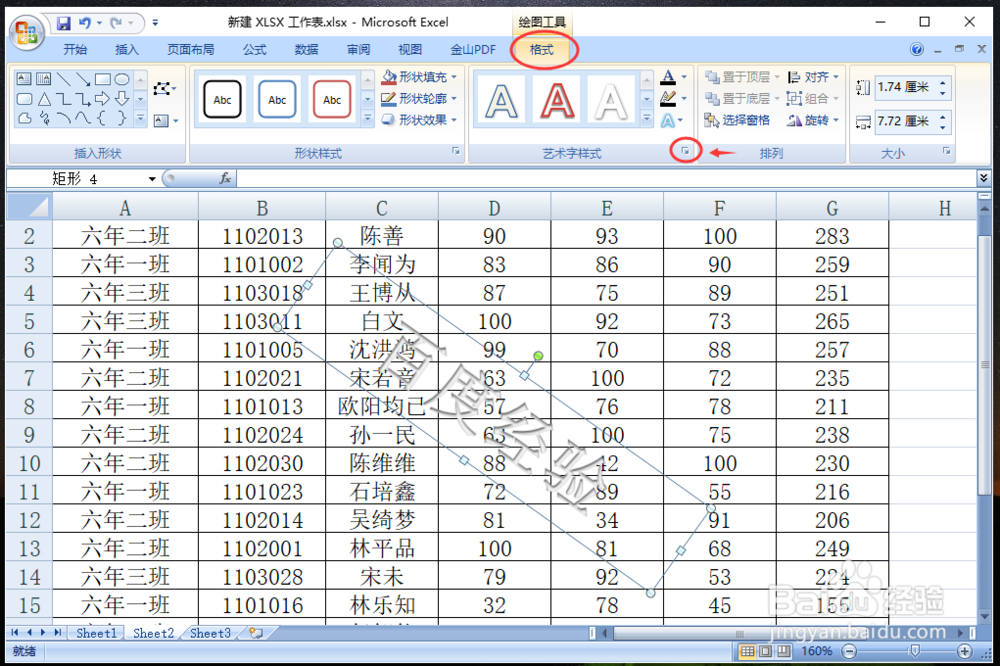This screenshot has width=1000, height=666.
Task: Expand the WordArt styles gallery
Action: (x=647, y=119)
